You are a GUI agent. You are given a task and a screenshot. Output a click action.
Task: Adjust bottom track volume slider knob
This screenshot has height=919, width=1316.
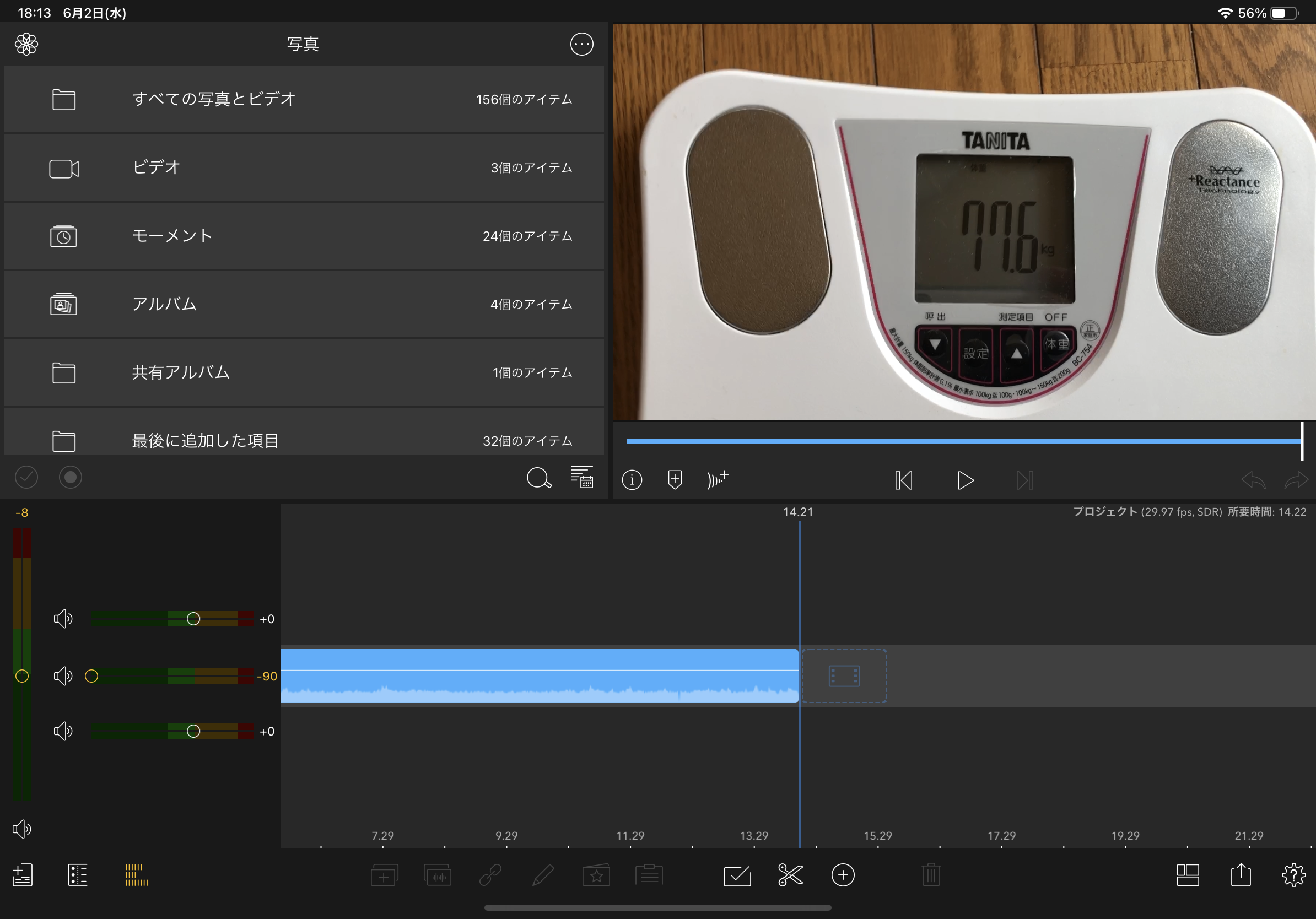point(193,731)
